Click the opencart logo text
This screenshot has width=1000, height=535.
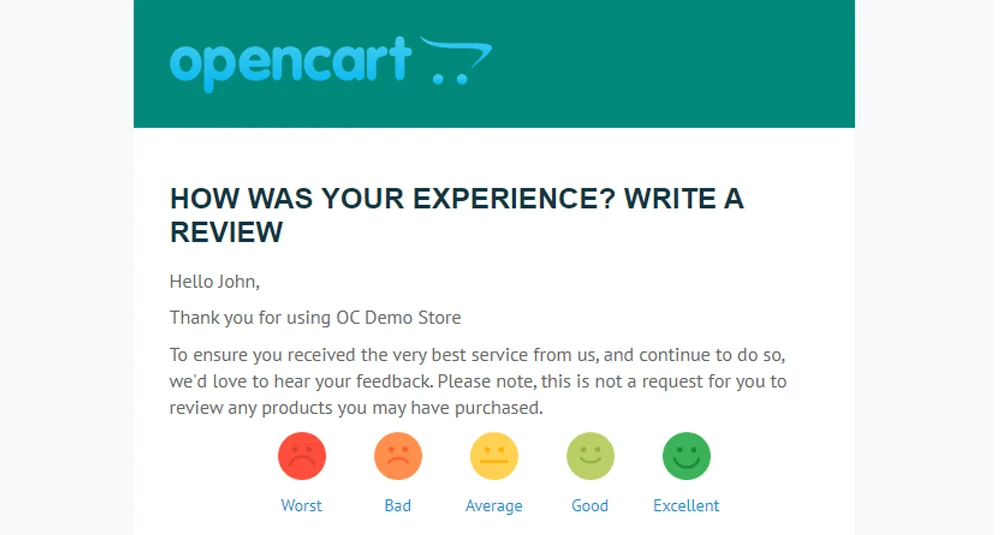click(290, 64)
